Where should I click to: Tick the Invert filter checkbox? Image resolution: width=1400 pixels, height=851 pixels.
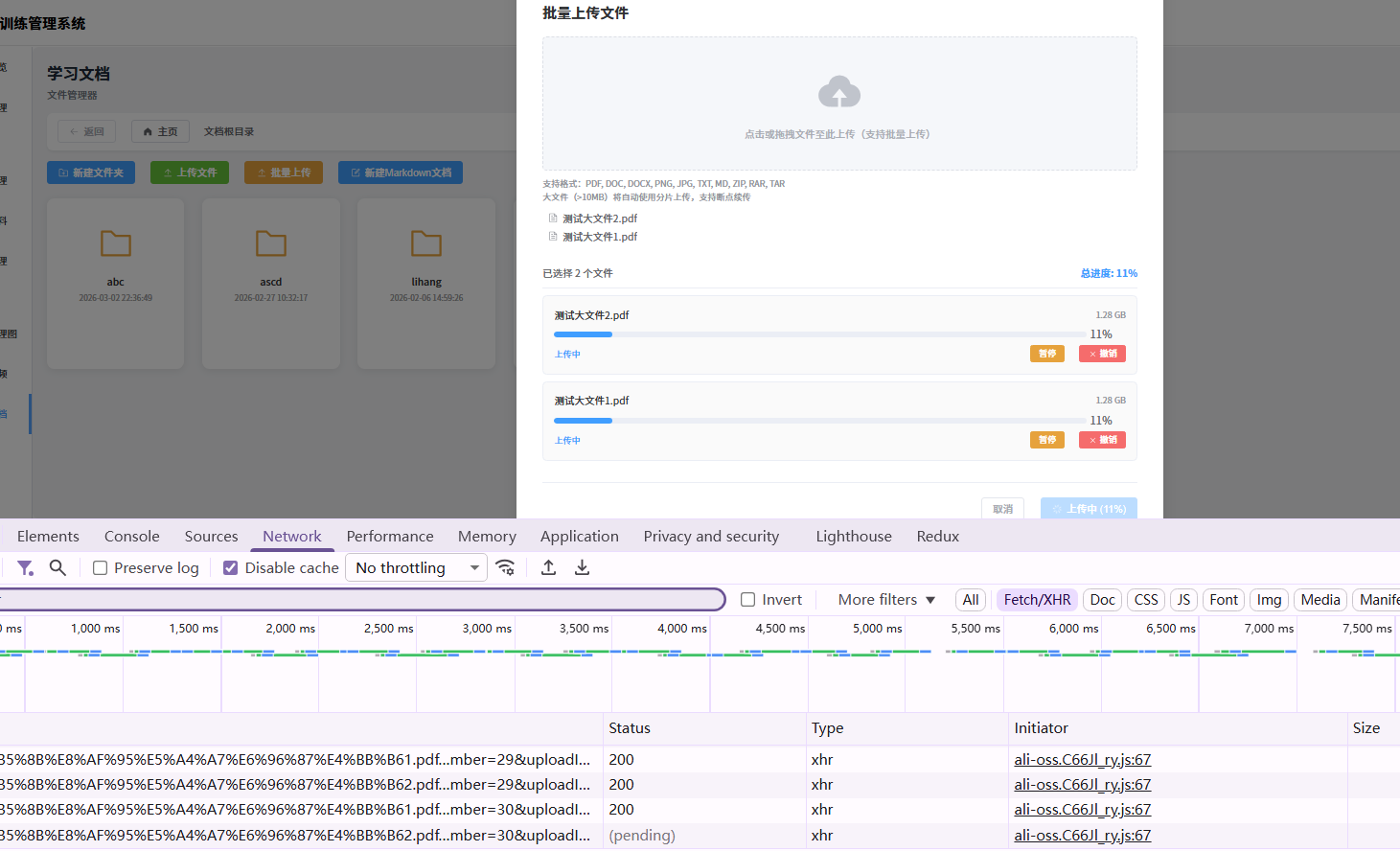pos(748,600)
